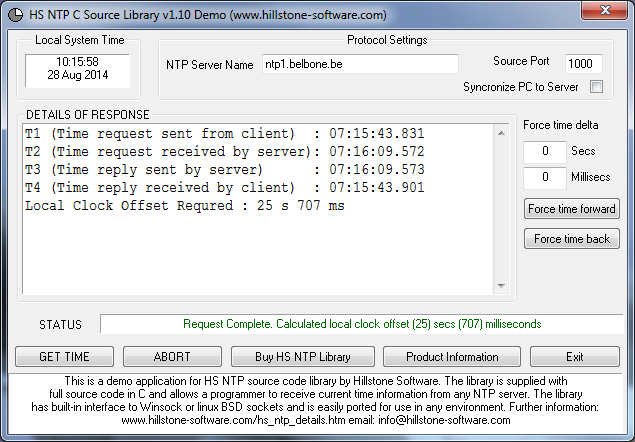Enable Syncronize PC to Server checkbox
The image size is (635, 442).
(596, 86)
